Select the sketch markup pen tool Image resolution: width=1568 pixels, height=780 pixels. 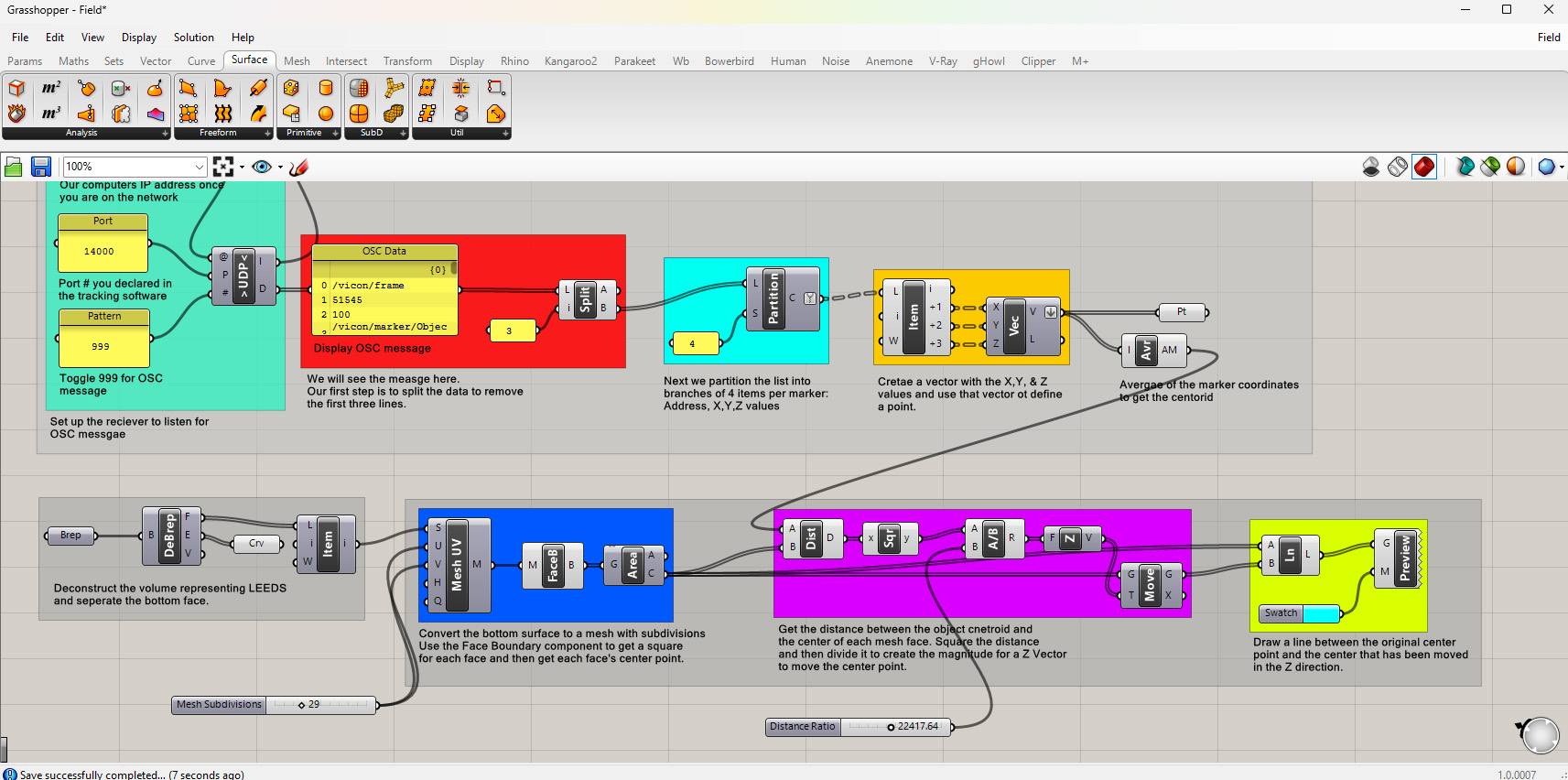[298, 167]
